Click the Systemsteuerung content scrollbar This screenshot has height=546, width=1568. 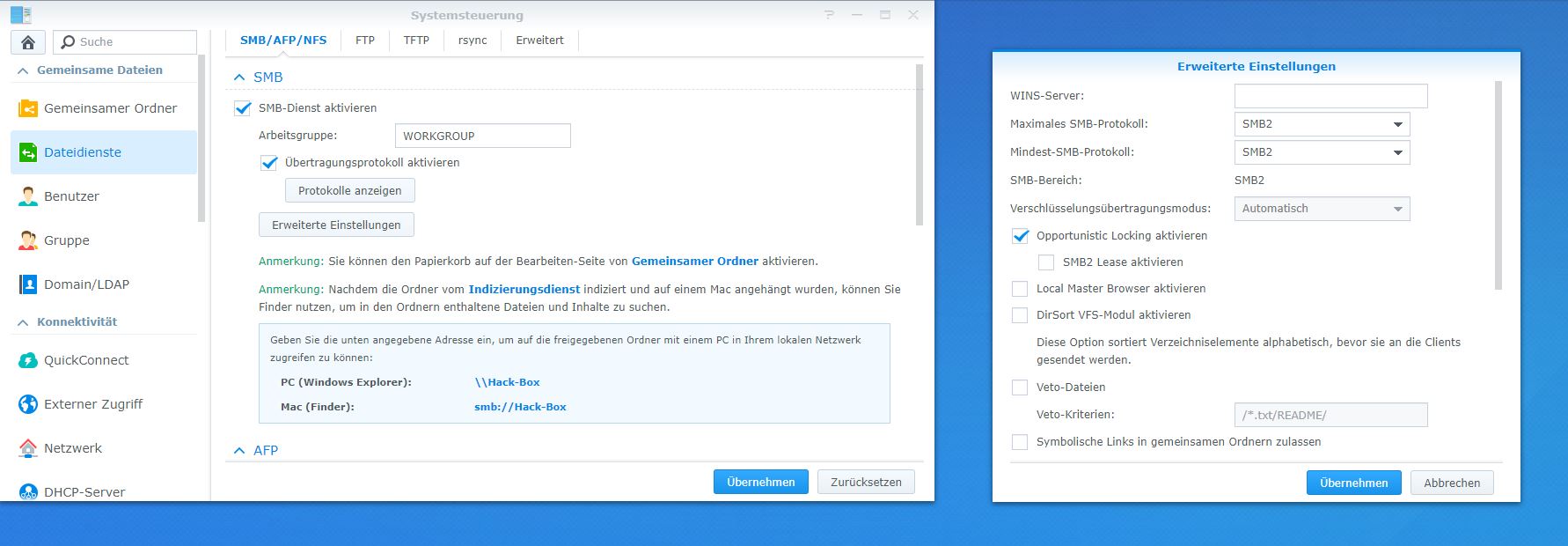920,145
